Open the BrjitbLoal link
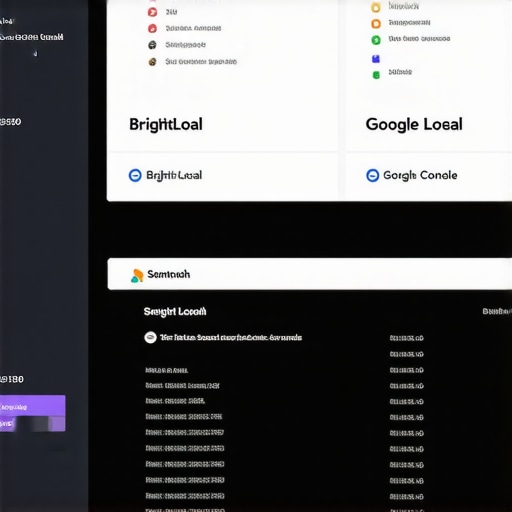512x512 pixels. 174,175
